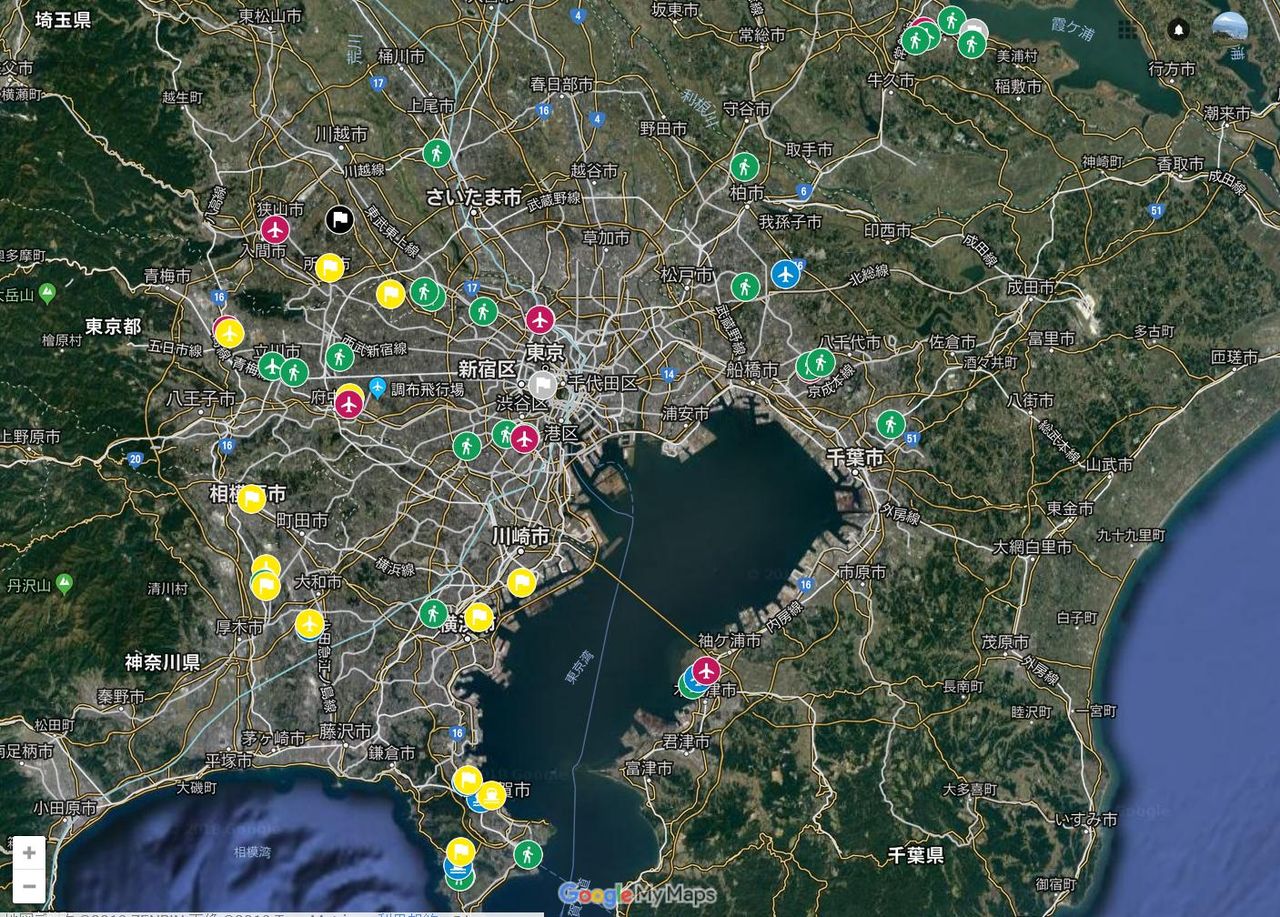The height and width of the screenshot is (917, 1280).
Task: Click the green walking marker left of 松戸市 label's 武蔵野線
Action: [x=744, y=287]
